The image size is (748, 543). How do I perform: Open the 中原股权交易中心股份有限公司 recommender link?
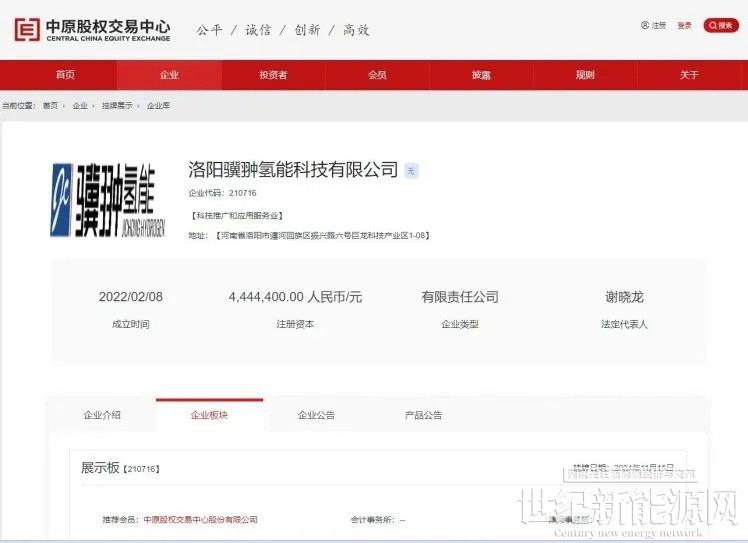[x=200, y=520]
